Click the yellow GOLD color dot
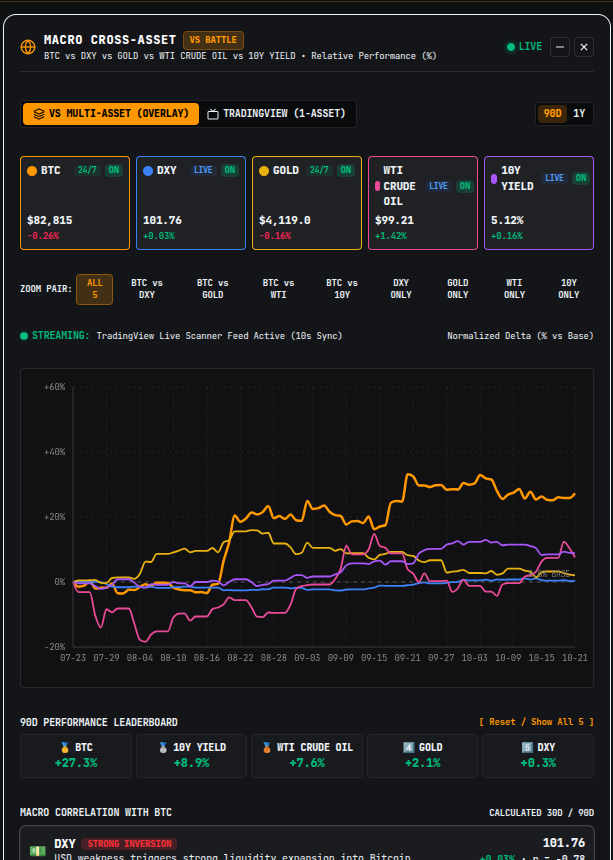The width and height of the screenshot is (613, 860). [264, 171]
